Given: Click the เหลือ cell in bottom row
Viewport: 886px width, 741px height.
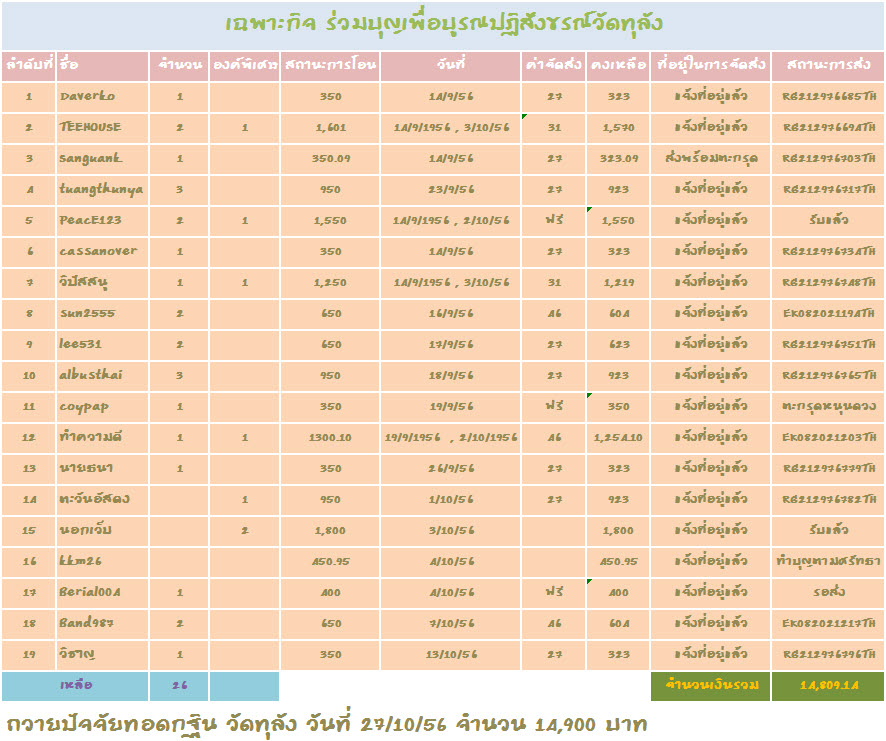Looking at the screenshot, I should click(x=75, y=686).
